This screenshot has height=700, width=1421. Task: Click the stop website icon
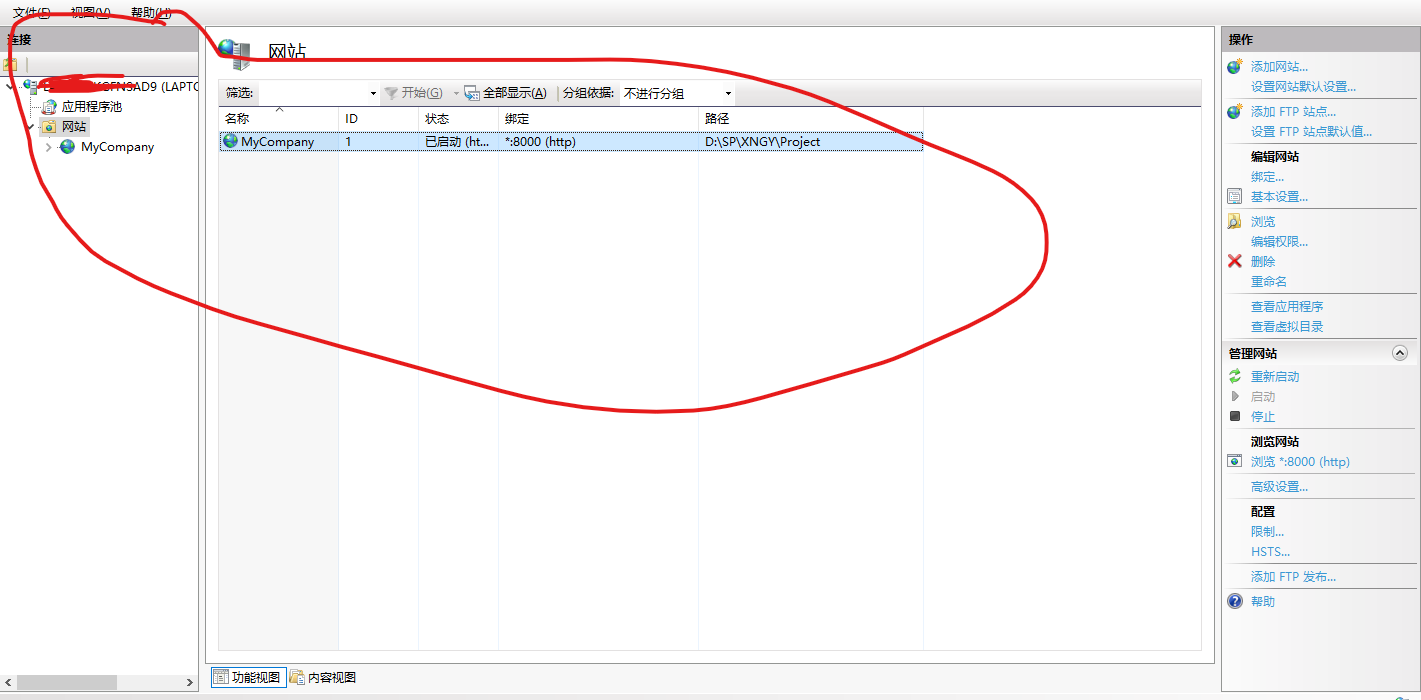[1235, 416]
